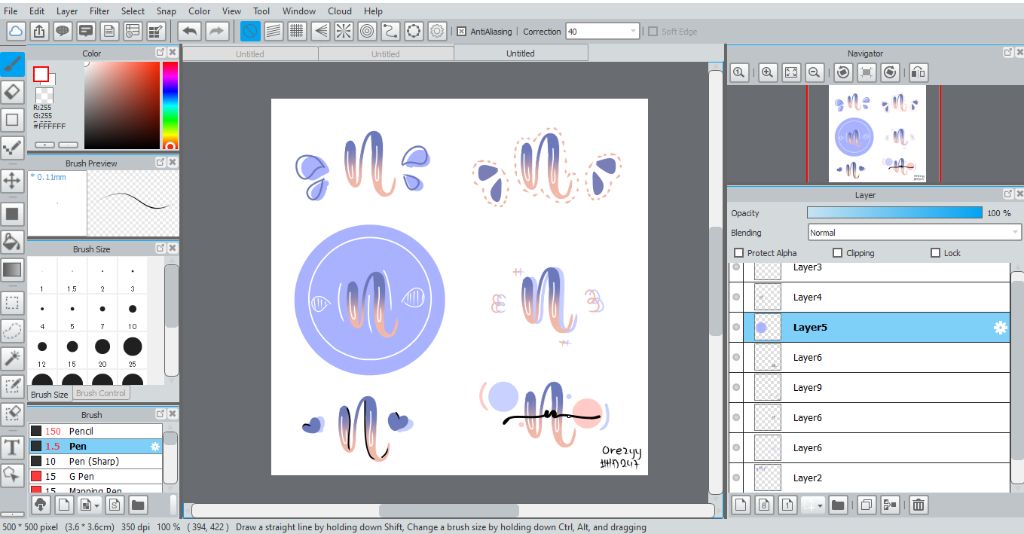Zoom out using the Navigator magnifier minus
Viewport: 1024px width, 534px height.
click(814, 72)
